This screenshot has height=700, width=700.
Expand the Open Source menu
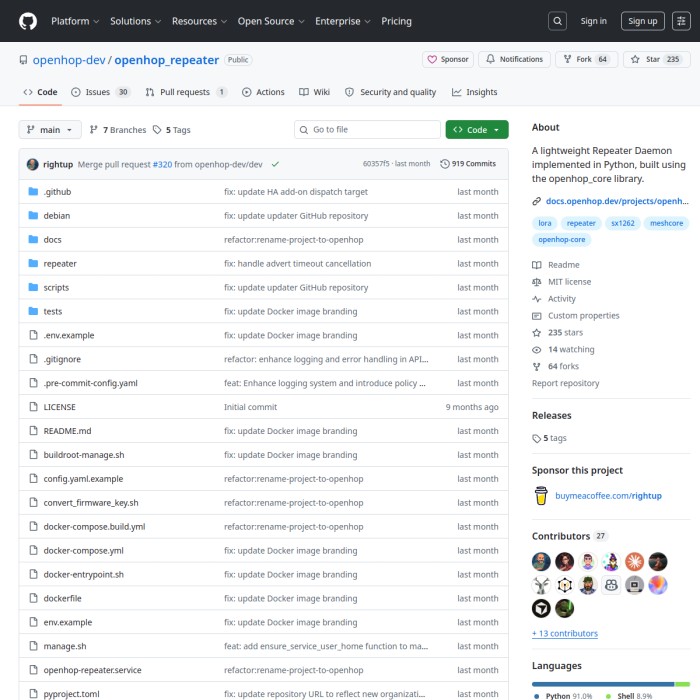(x=271, y=21)
